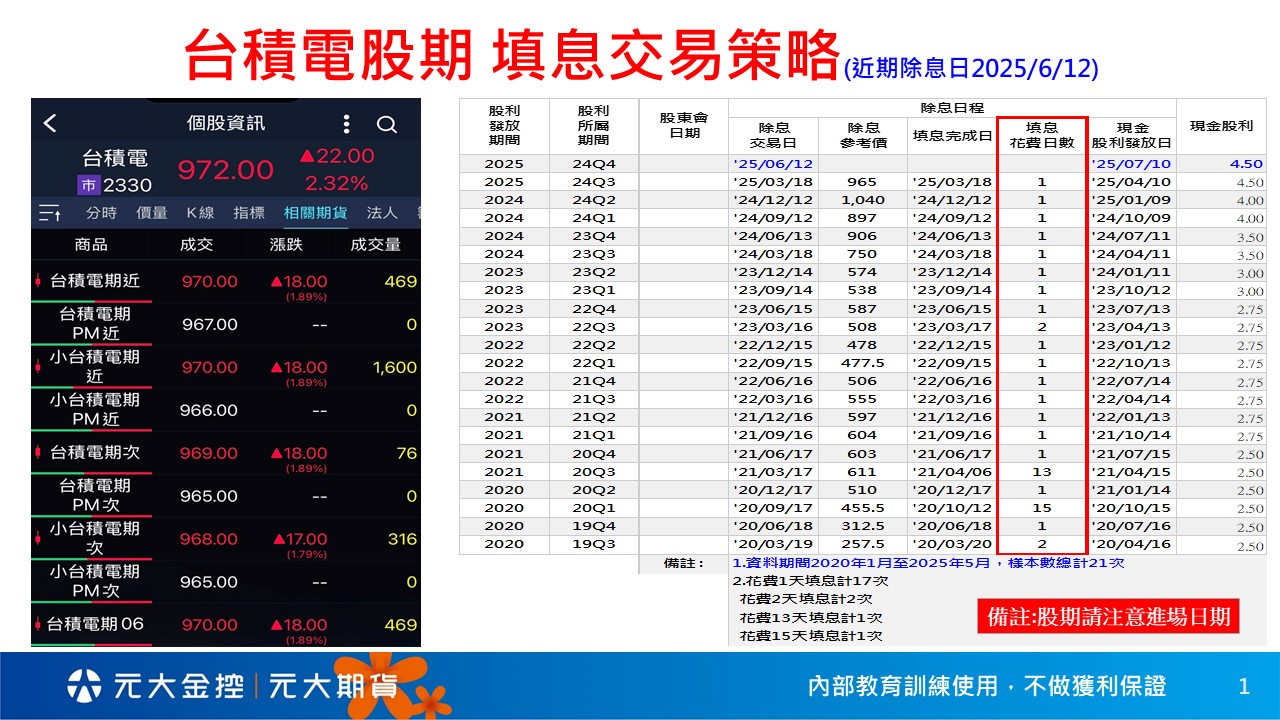Click the 填息完成日 table header
The width and height of the screenshot is (1280, 720).
(952, 135)
